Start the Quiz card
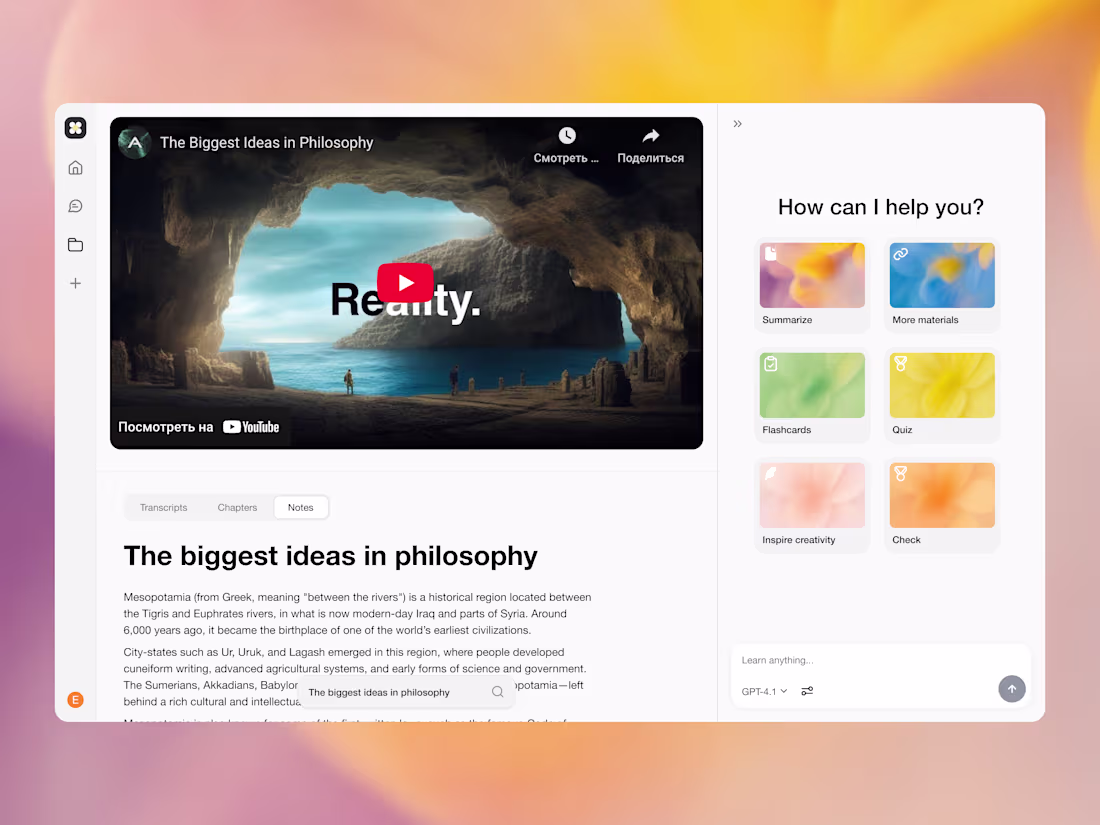Screen dimensions: 1100x825 pyautogui.click(x=941, y=395)
